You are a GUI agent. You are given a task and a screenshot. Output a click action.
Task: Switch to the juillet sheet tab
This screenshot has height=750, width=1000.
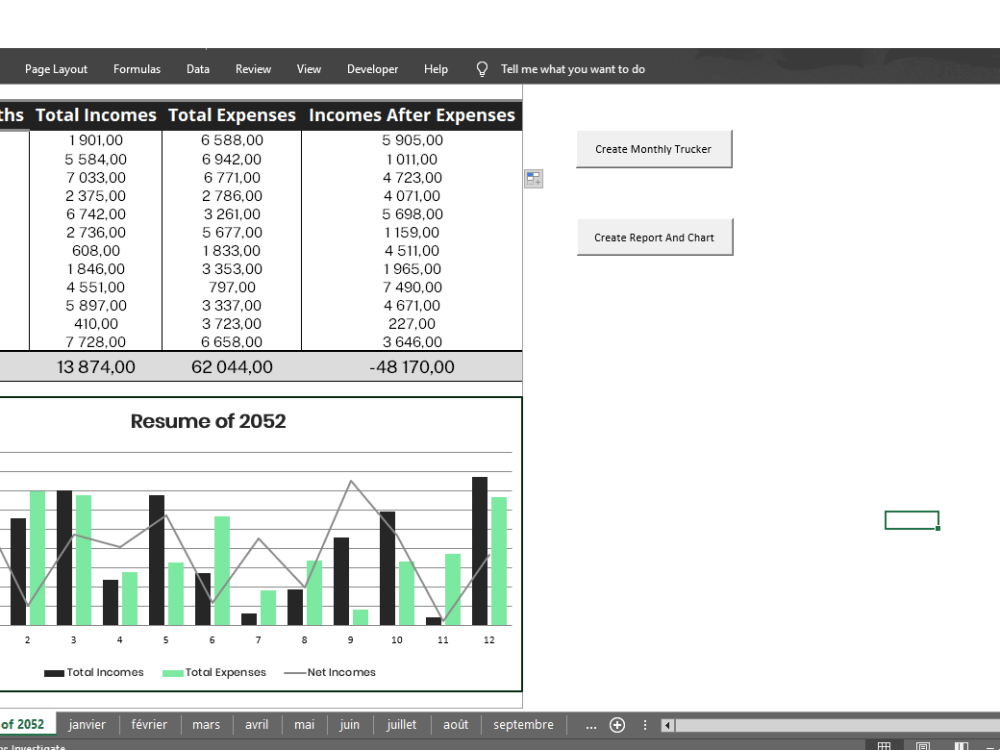pyautogui.click(x=401, y=724)
